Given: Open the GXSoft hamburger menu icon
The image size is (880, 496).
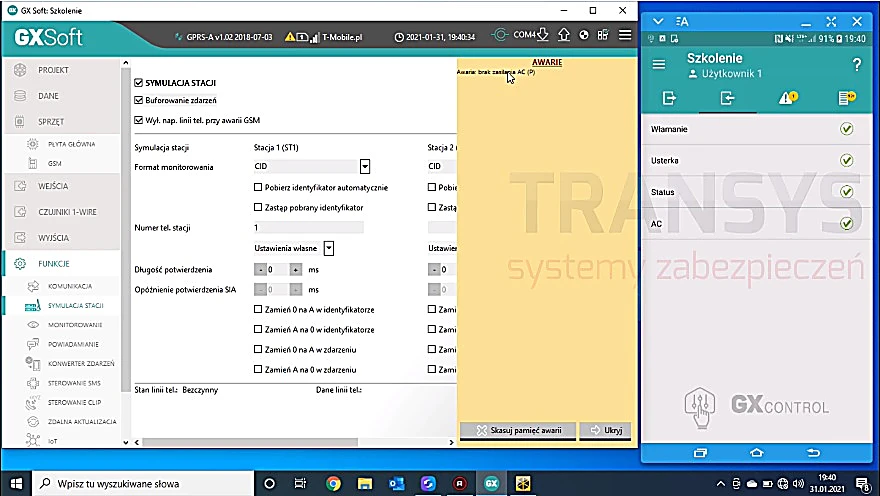Looking at the screenshot, I should pos(625,35).
